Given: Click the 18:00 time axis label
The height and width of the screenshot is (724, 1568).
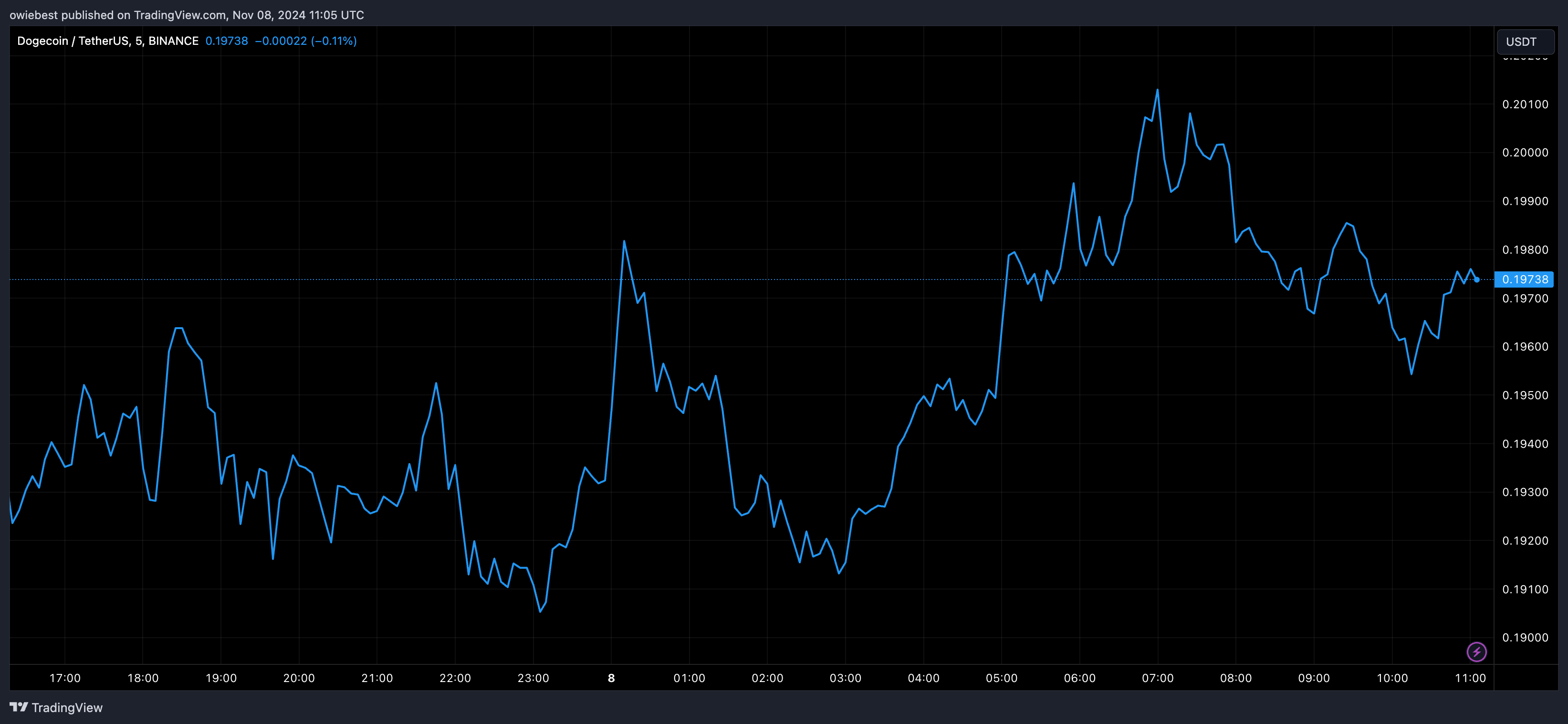Looking at the screenshot, I should point(143,678).
